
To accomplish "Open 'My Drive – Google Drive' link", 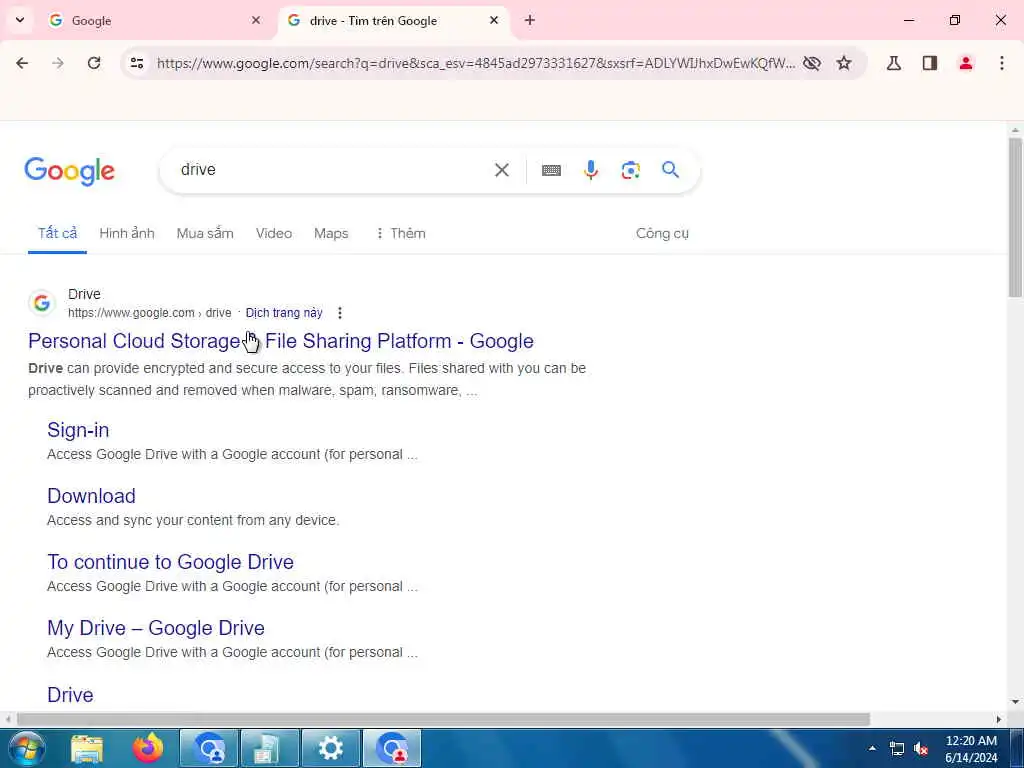I will [156, 628].
